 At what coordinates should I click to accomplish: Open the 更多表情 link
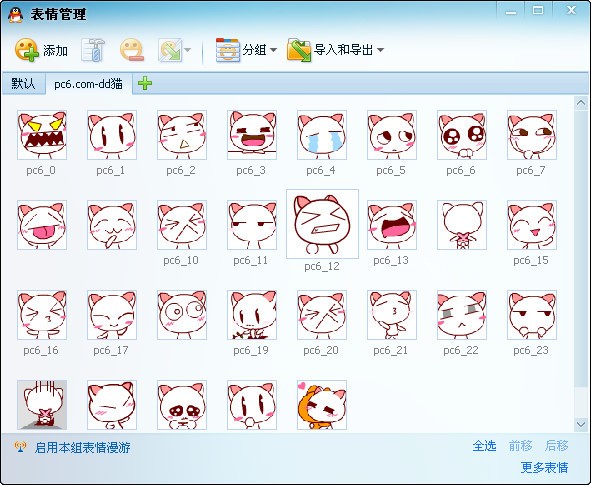click(x=544, y=467)
